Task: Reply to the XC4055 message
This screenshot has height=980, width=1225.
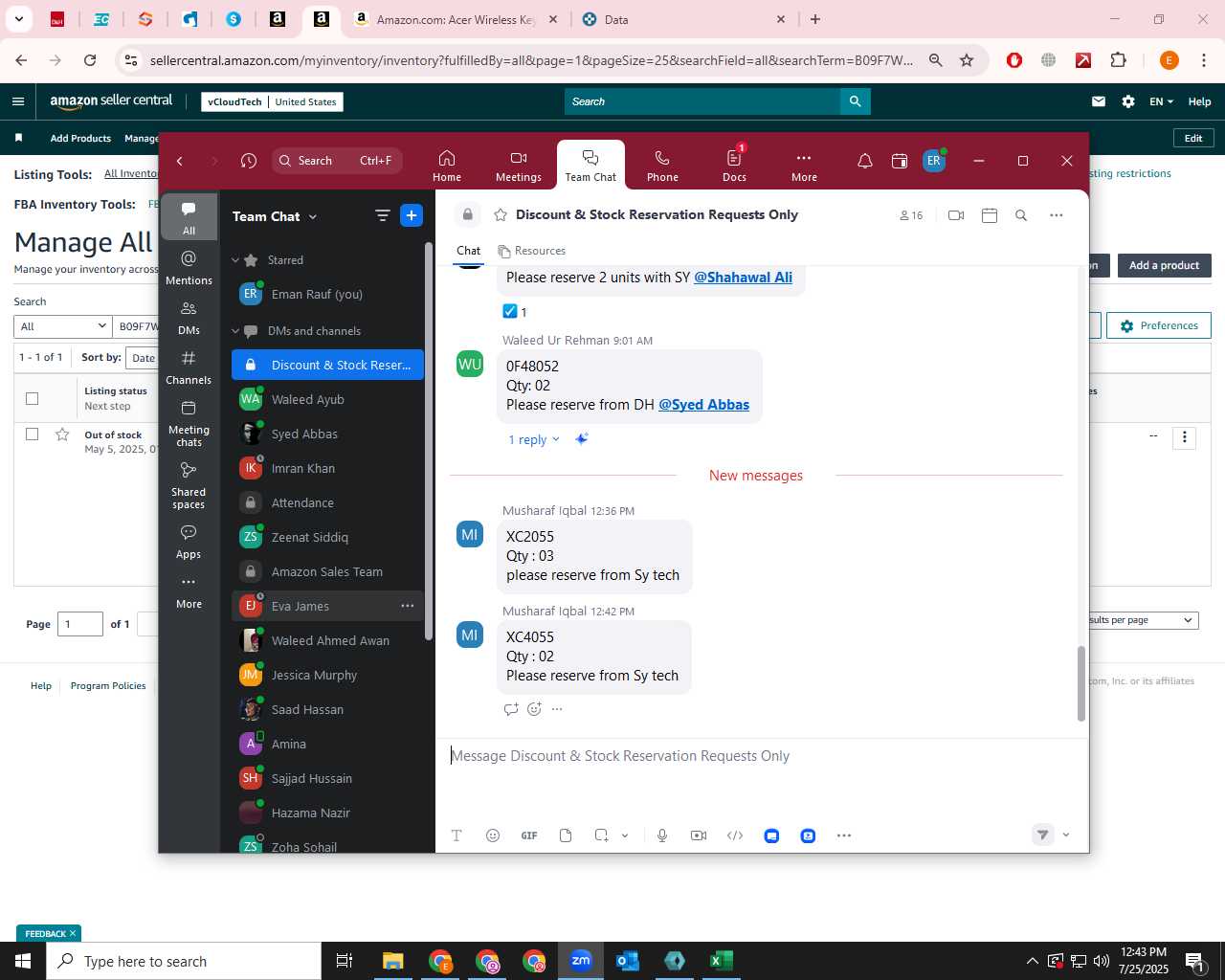Action: click(x=511, y=709)
